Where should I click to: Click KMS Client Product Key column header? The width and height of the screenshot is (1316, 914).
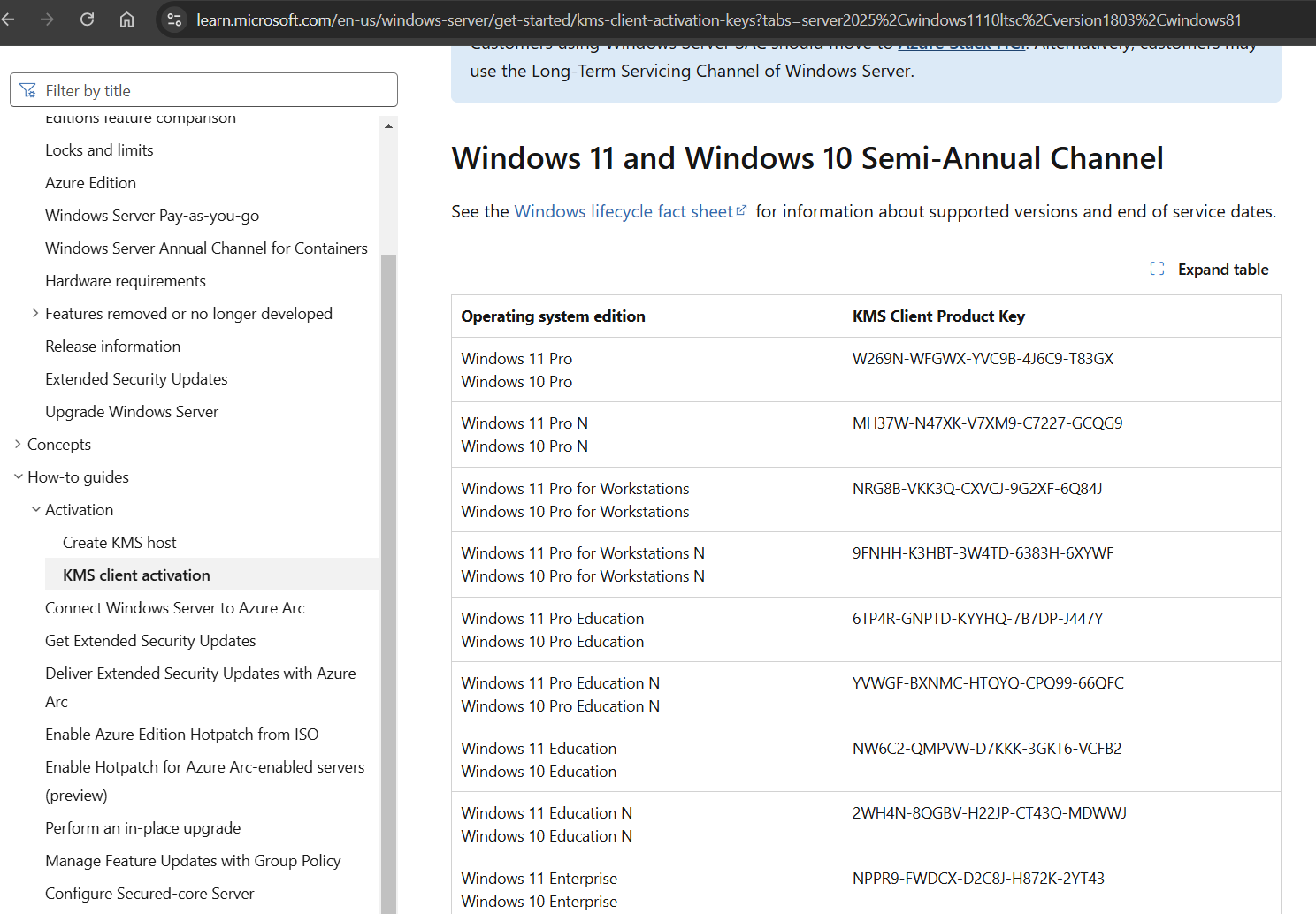point(938,316)
